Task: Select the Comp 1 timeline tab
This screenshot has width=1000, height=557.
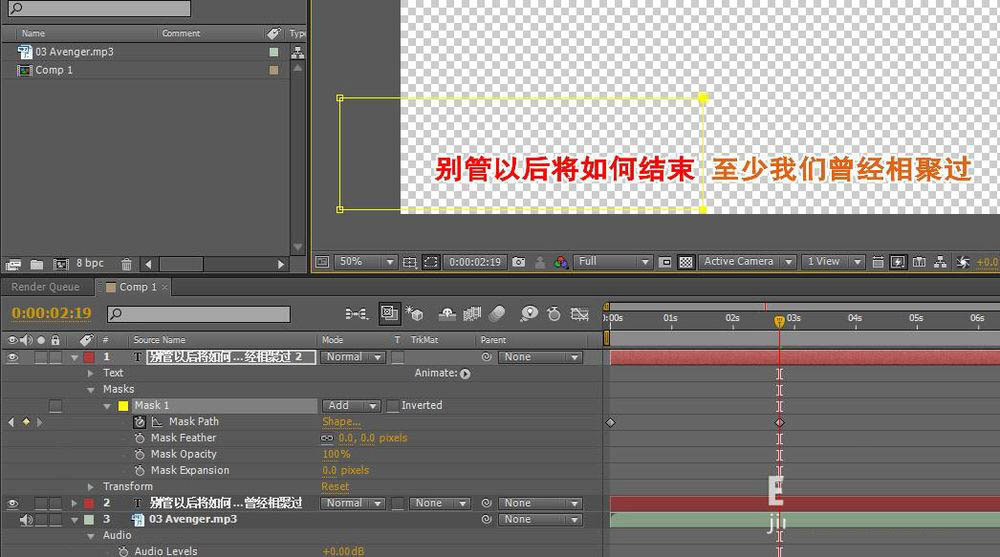Action: pos(137,287)
